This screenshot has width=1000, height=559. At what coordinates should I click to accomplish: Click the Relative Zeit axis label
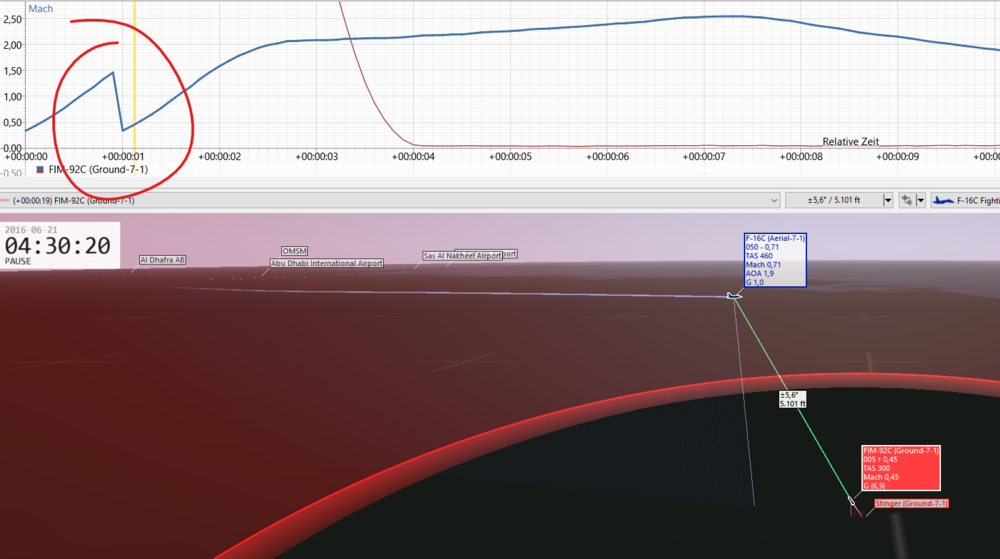[850, 142]
